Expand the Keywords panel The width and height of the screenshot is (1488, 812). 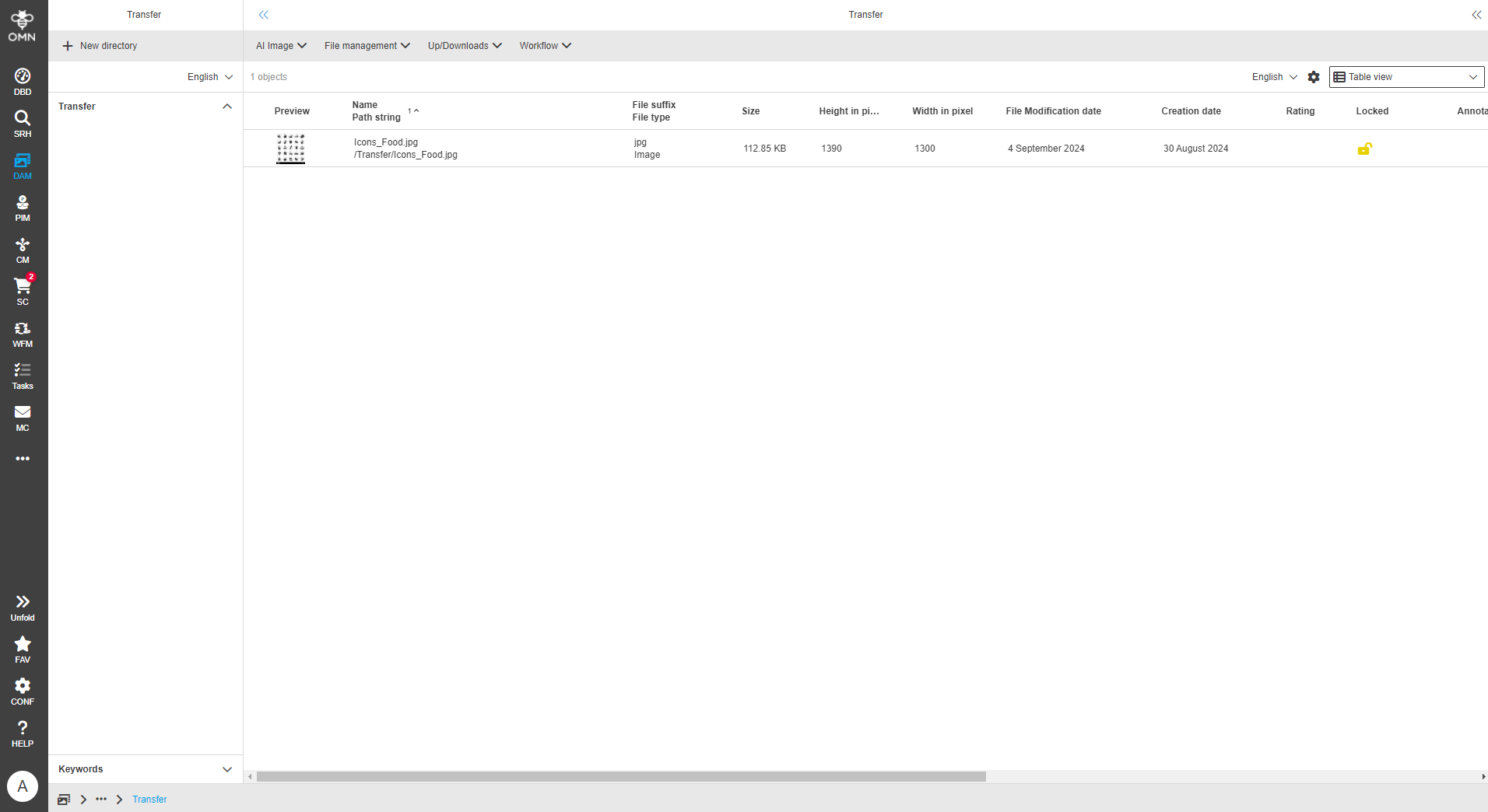[x=226, y=769]
